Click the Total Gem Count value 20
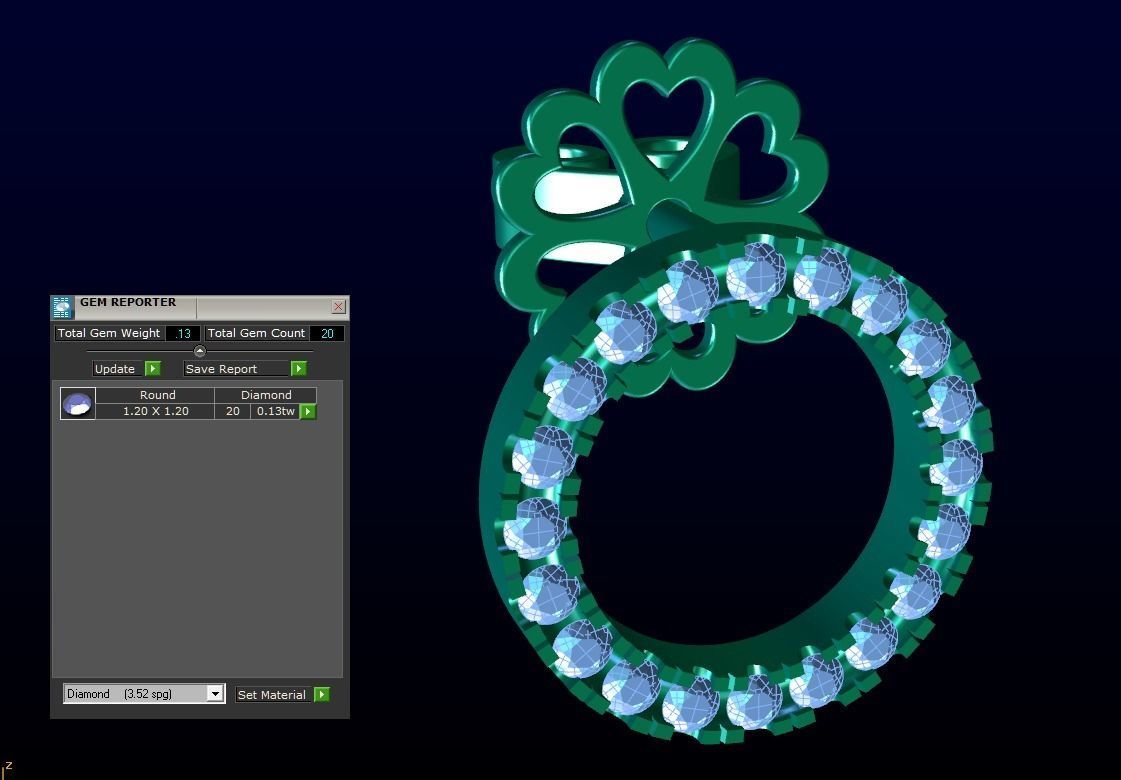 tap(327, 333)
